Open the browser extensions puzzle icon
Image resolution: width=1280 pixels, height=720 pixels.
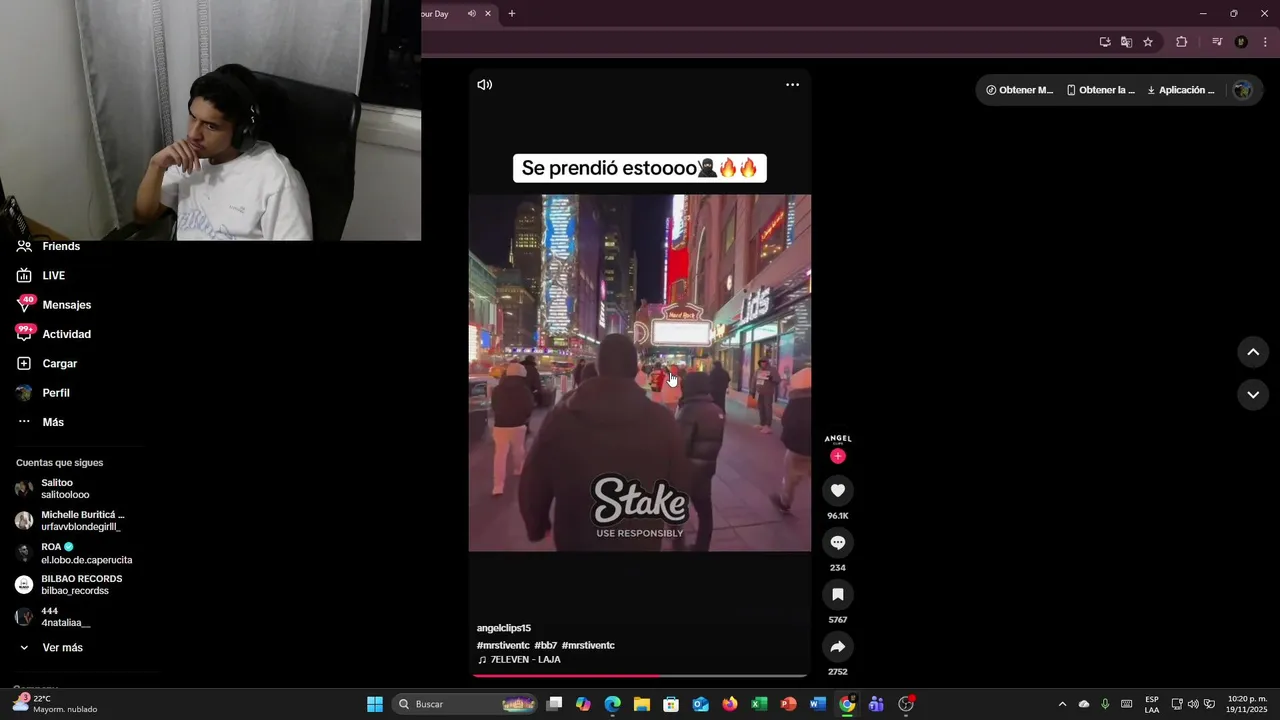point(1181,42)
